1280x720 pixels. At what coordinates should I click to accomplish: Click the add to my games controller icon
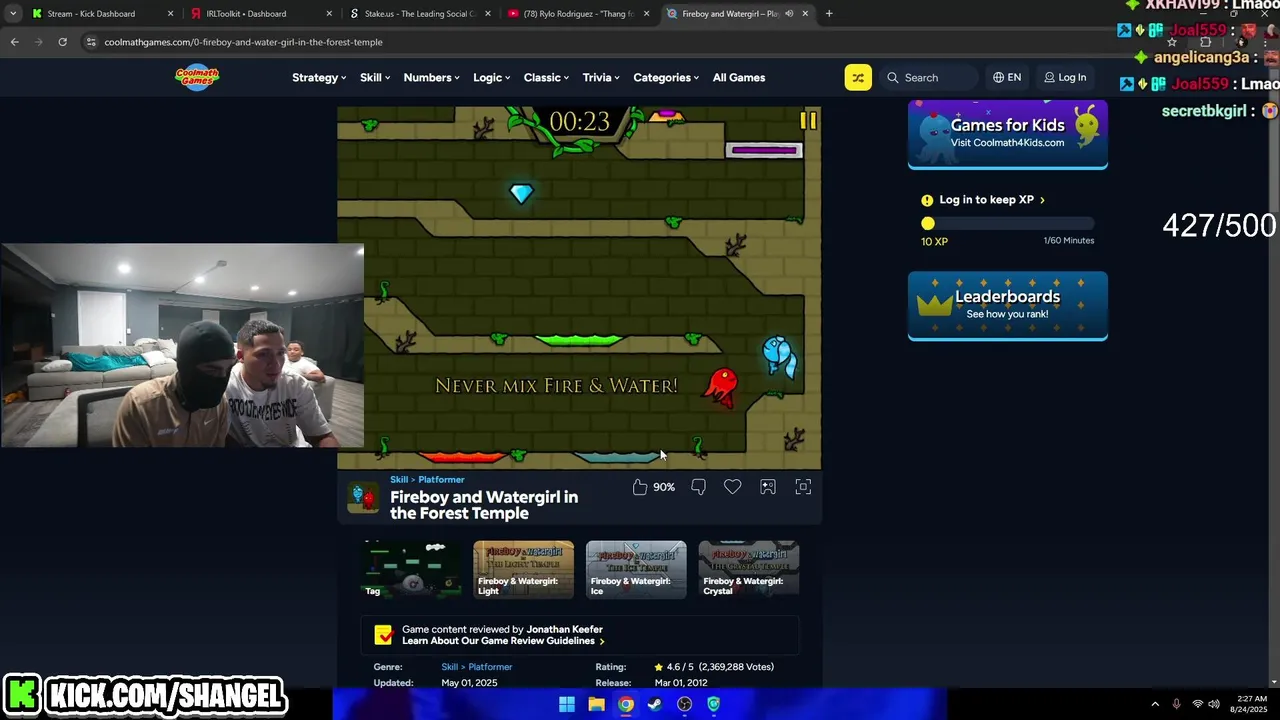click(768, 487)
